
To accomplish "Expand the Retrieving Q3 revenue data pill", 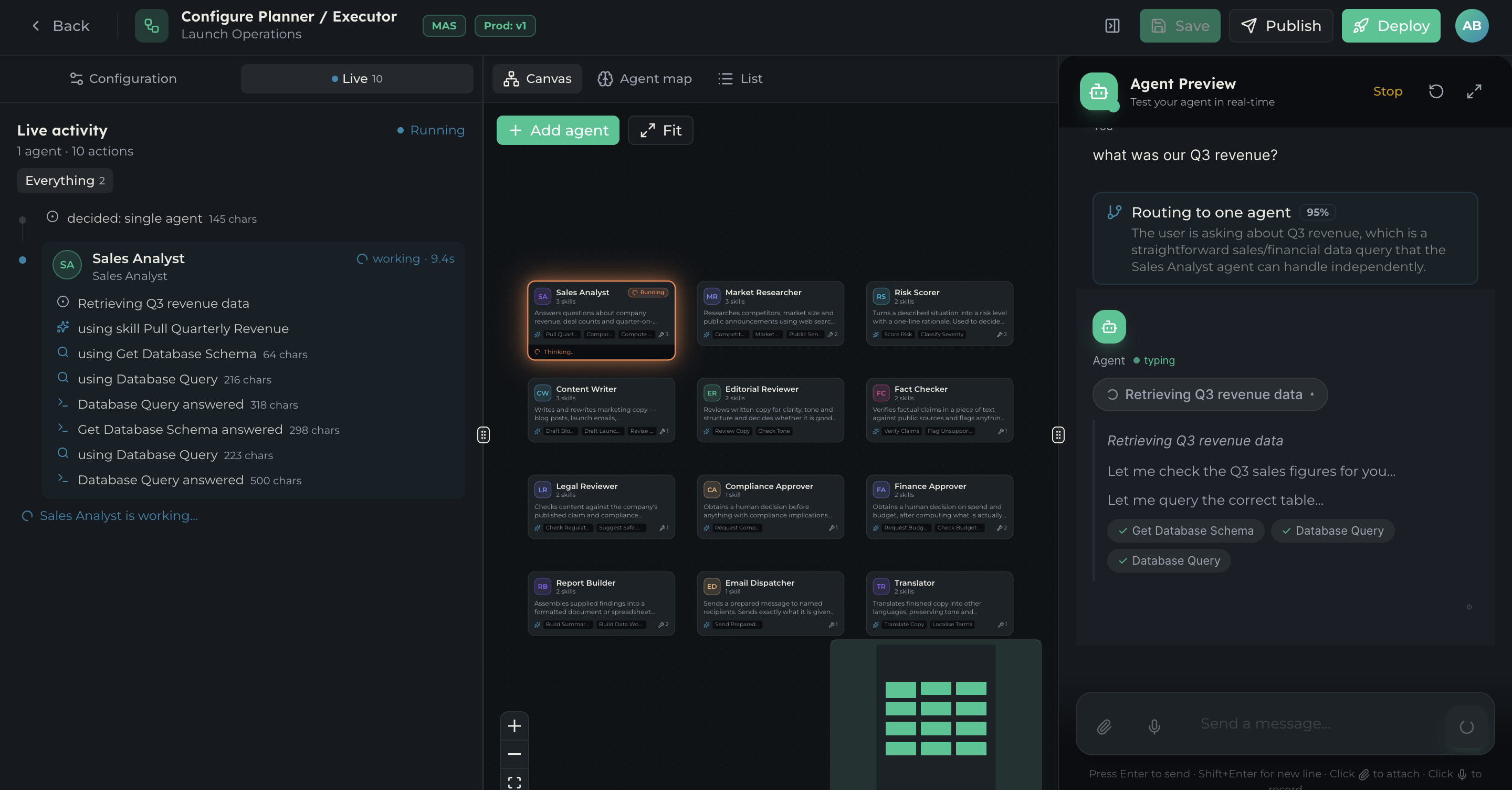I will [x=1210, y=394].
